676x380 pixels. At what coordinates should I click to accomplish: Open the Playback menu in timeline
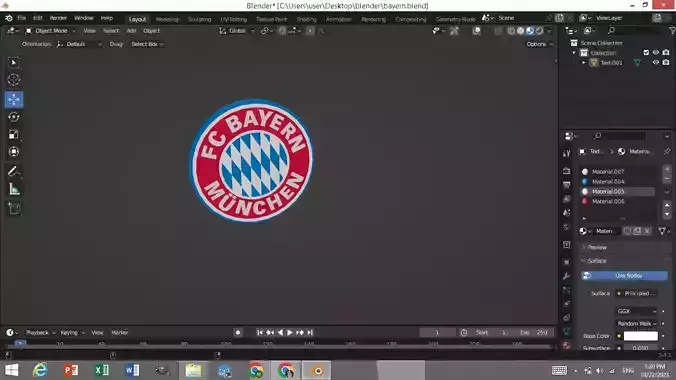(x=40, y=333)
